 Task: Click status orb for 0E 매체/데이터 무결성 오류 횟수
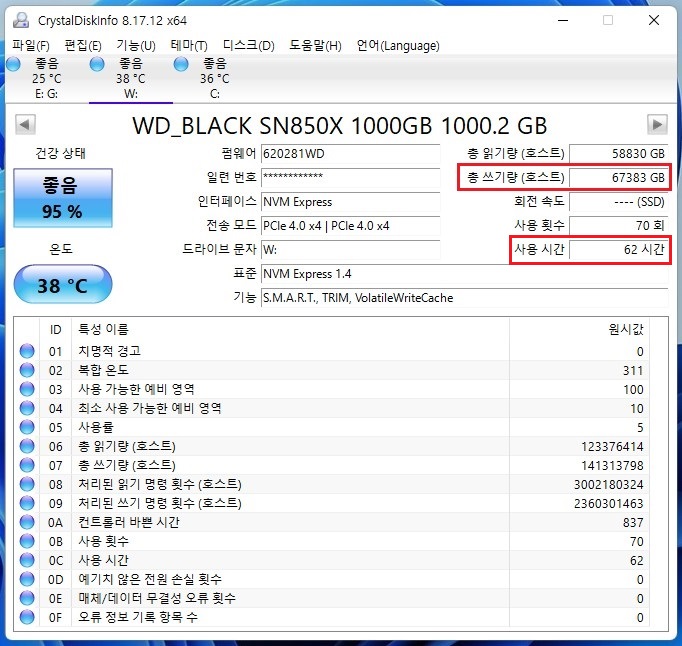(27, 598)
